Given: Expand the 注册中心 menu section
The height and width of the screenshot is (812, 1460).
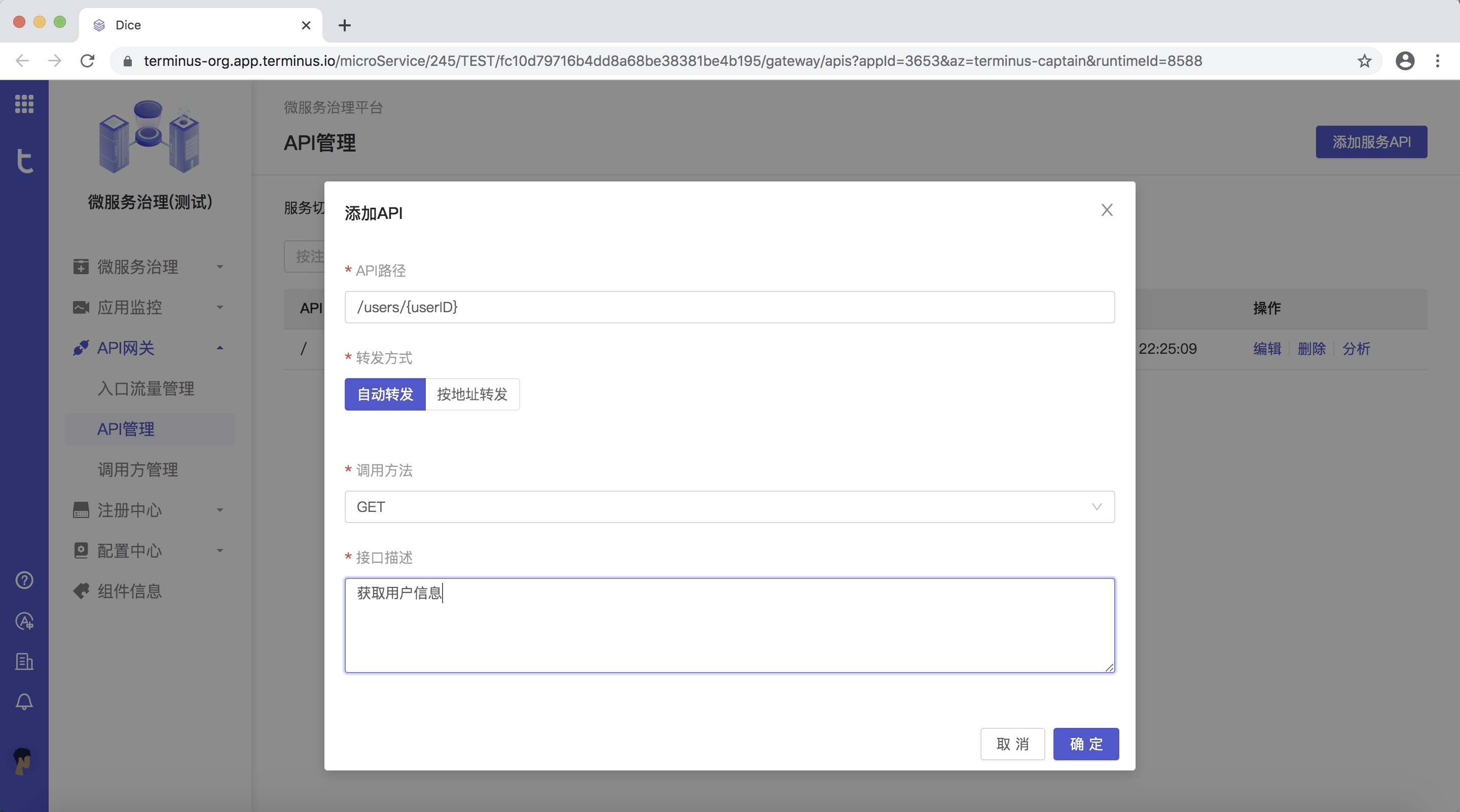Looking at the screenshot, I should (221, 510).
